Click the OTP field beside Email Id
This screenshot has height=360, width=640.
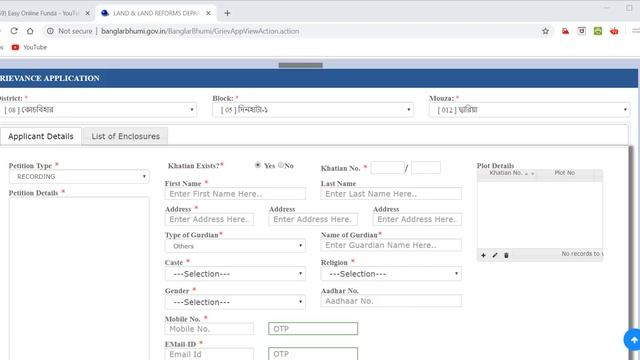click(x=313, y=354)
